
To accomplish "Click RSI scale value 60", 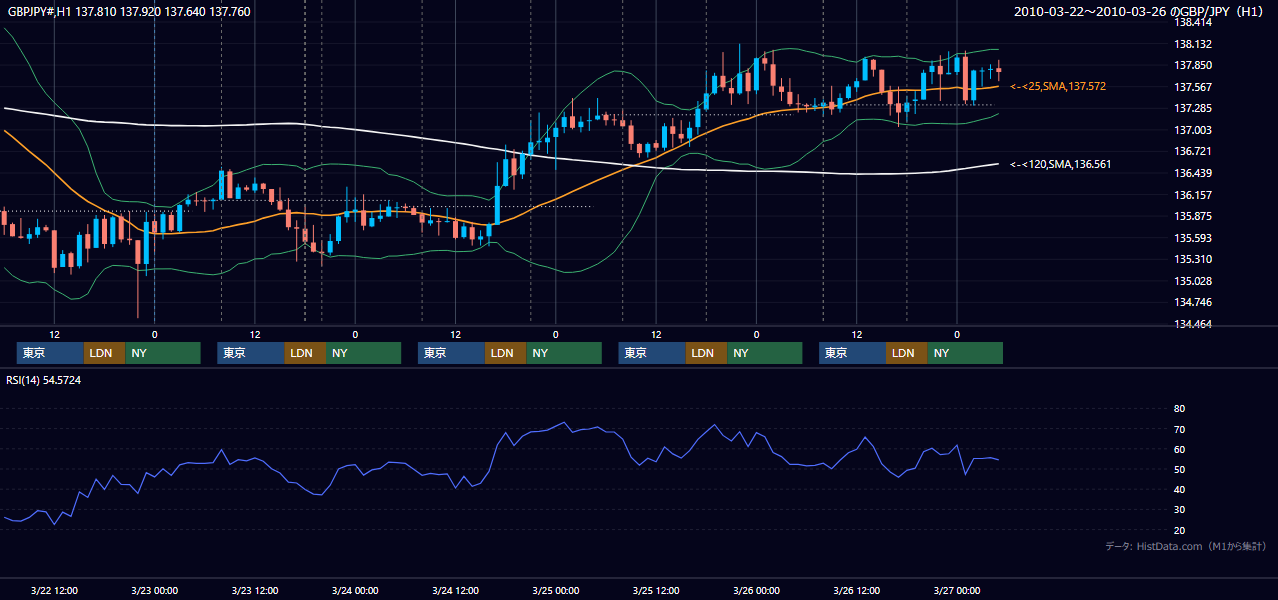I will click(x=1179, y=449).
